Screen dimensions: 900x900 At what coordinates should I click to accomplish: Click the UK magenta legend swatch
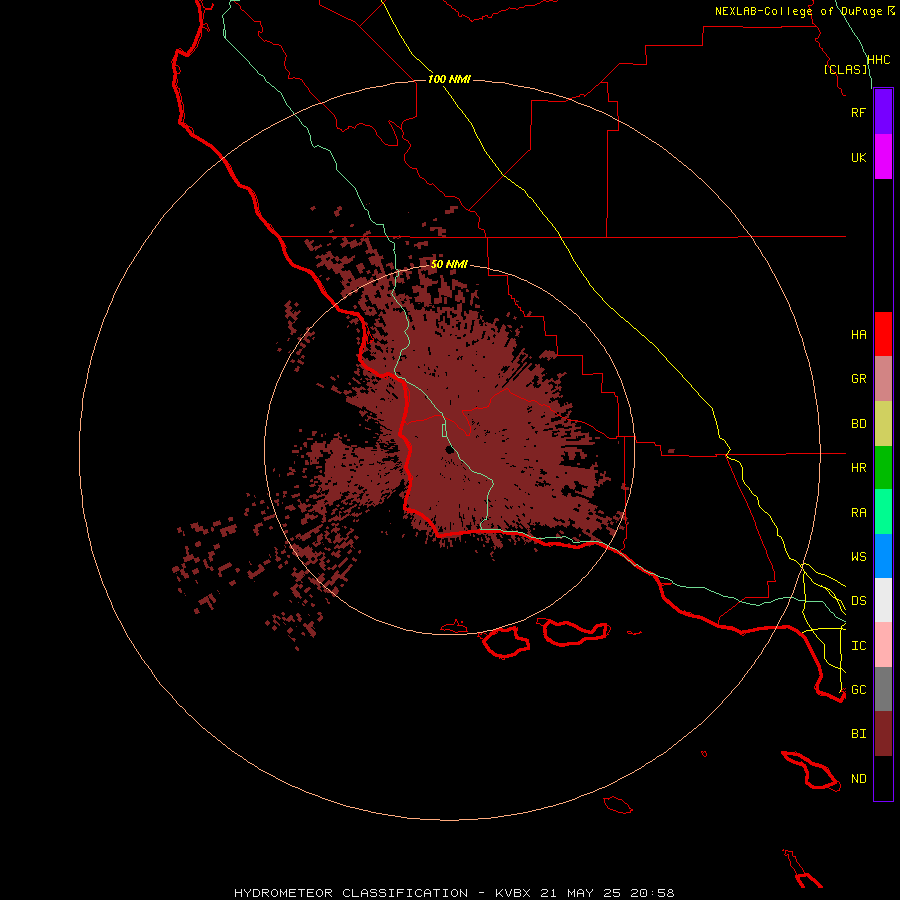click(883, 157)
